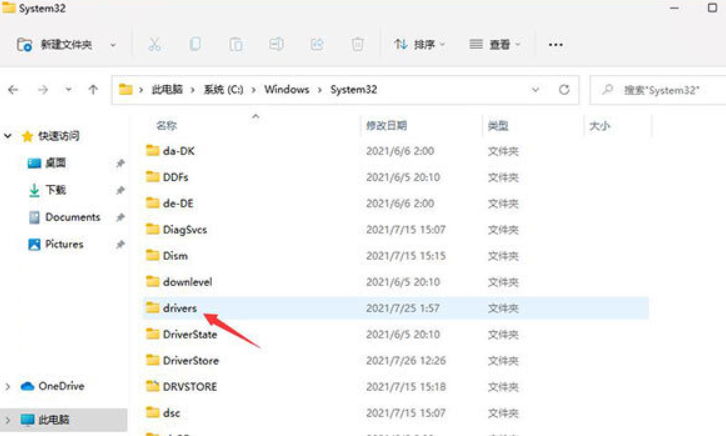The width and height of the screenshot is (726, 436).
Task: Click the Delete trash icon
Action: [357, 44]
